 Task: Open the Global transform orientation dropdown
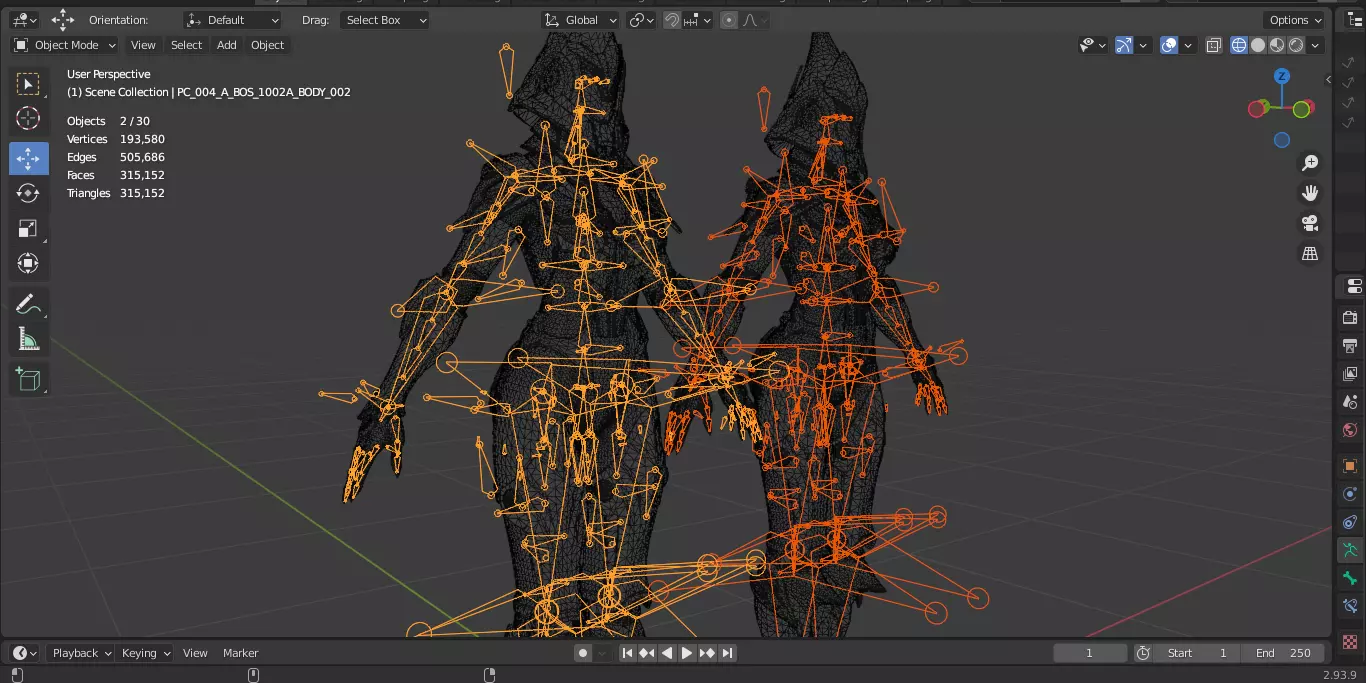tap(582, 20)
